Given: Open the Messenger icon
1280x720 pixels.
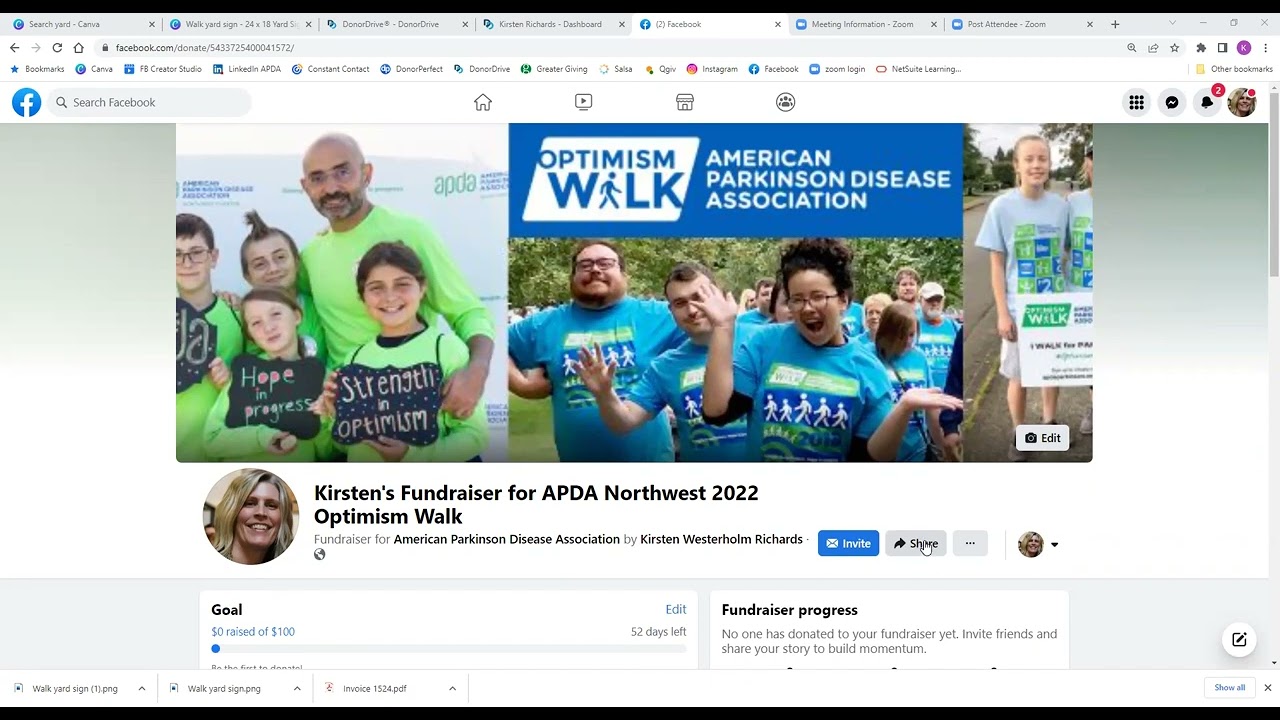Looking at the screenshot, I should click(x=1172, y=102).
